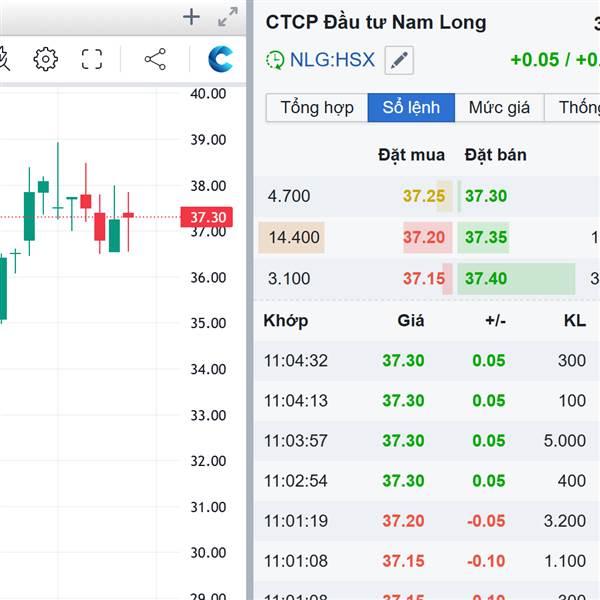Viewport: 600px width, 600px height.
Task: Click the bid price 37.20 in order book
Action: point(424,237)
